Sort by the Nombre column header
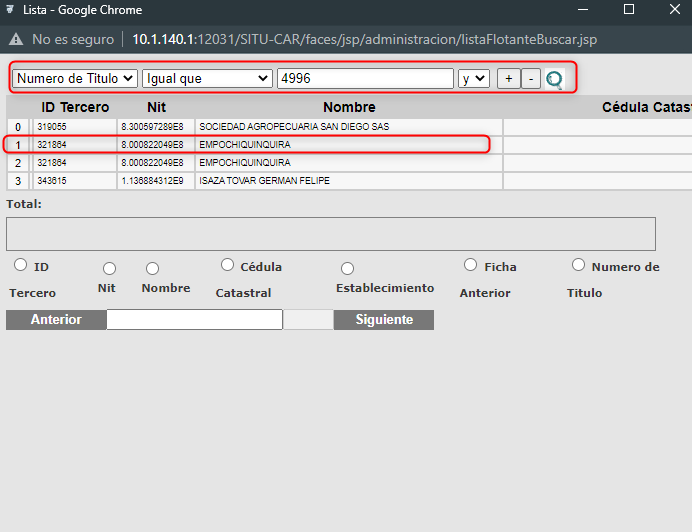The image size is (692, 532). tap(349, 107)
